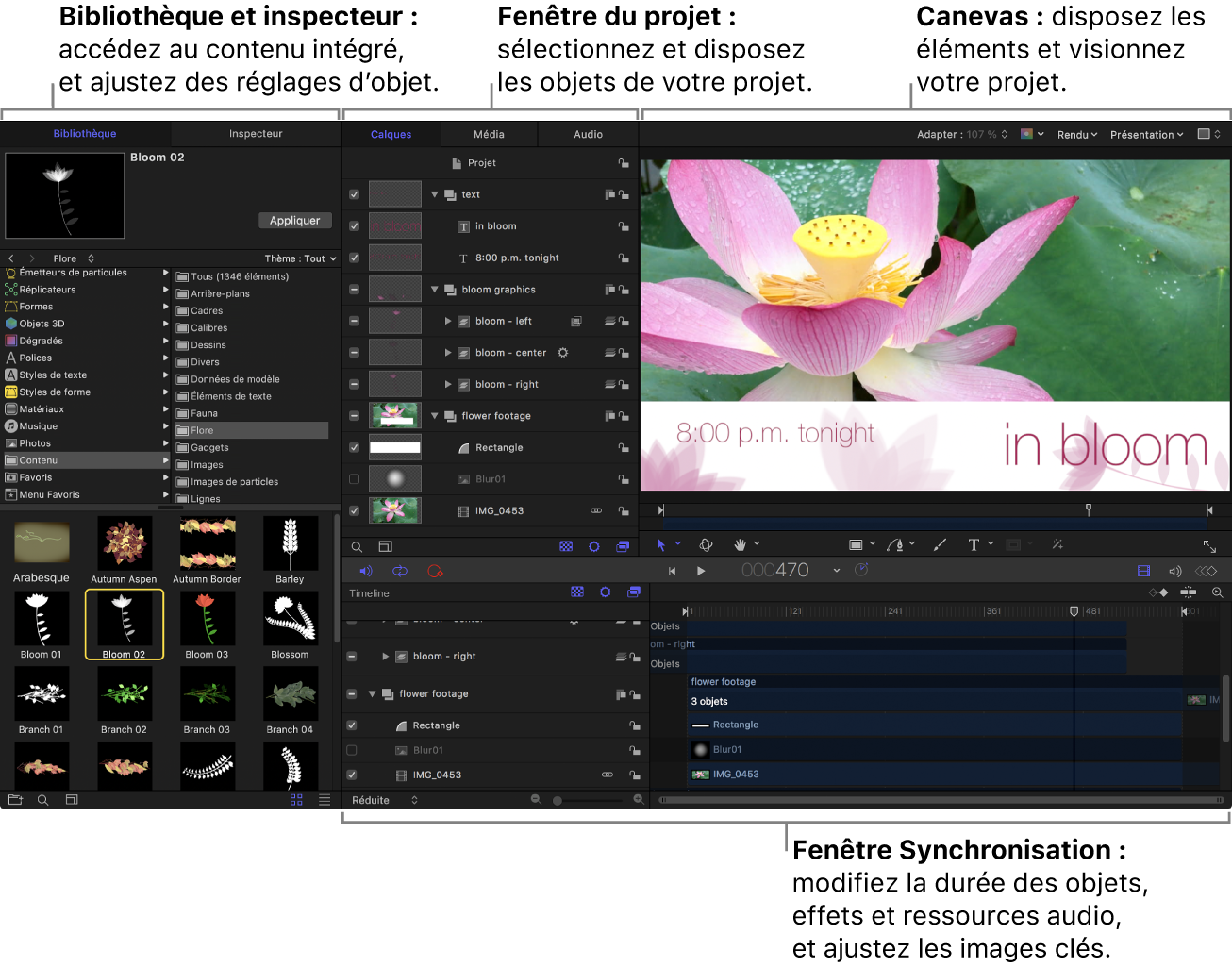Mute audio with the speaker icon
This screenshot has width=1232, height=967.
(366, 571)
